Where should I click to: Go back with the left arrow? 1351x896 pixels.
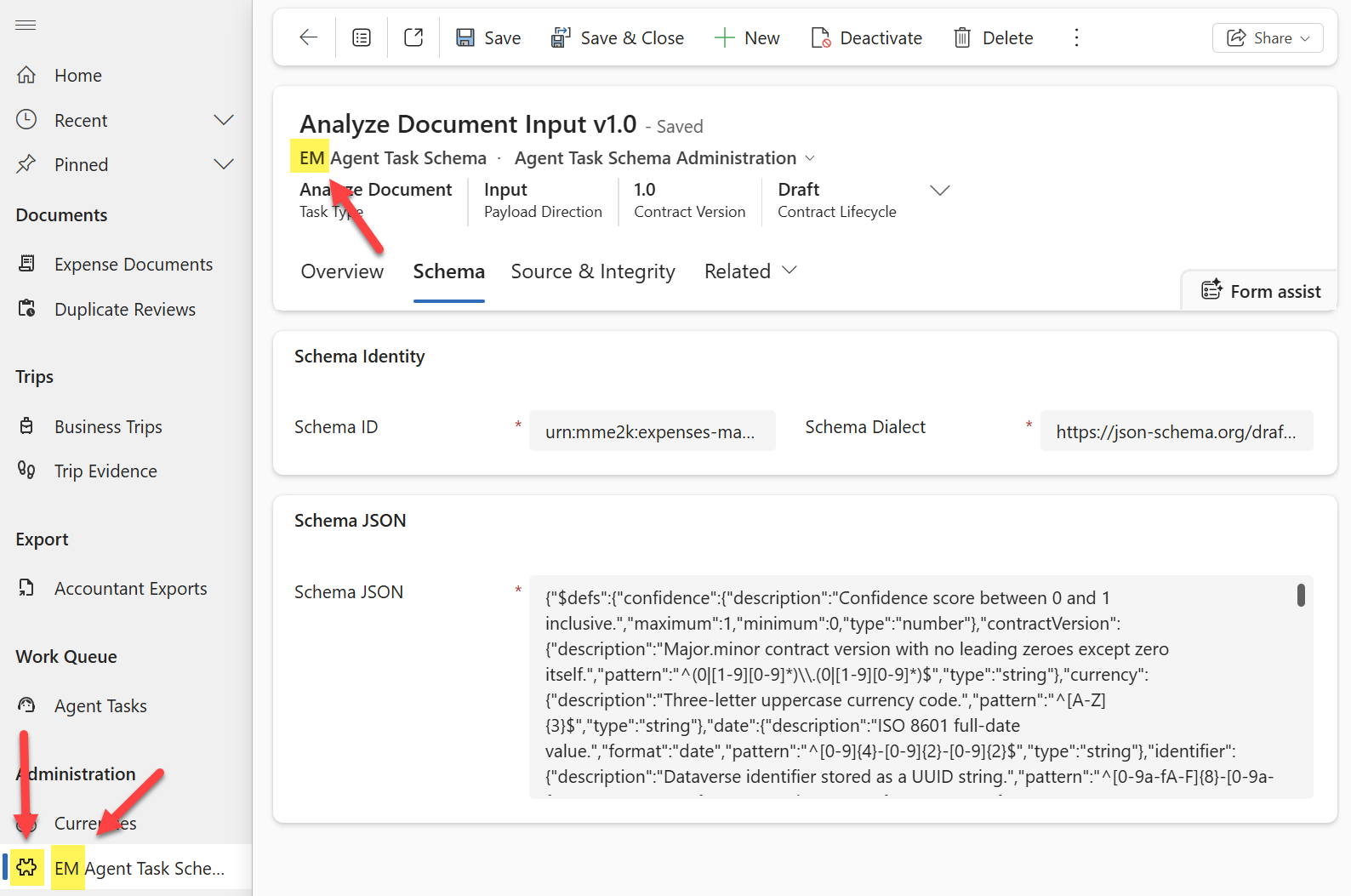point(308,37)
